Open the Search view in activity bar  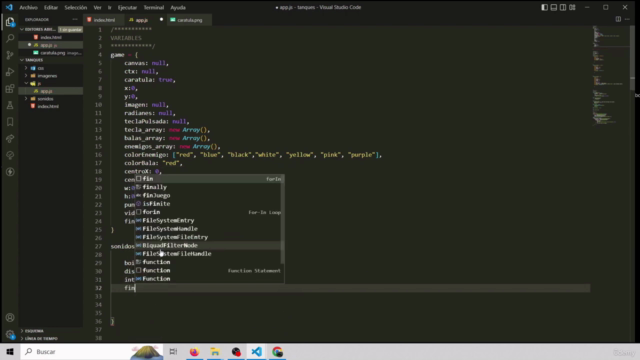coord(10,38)
